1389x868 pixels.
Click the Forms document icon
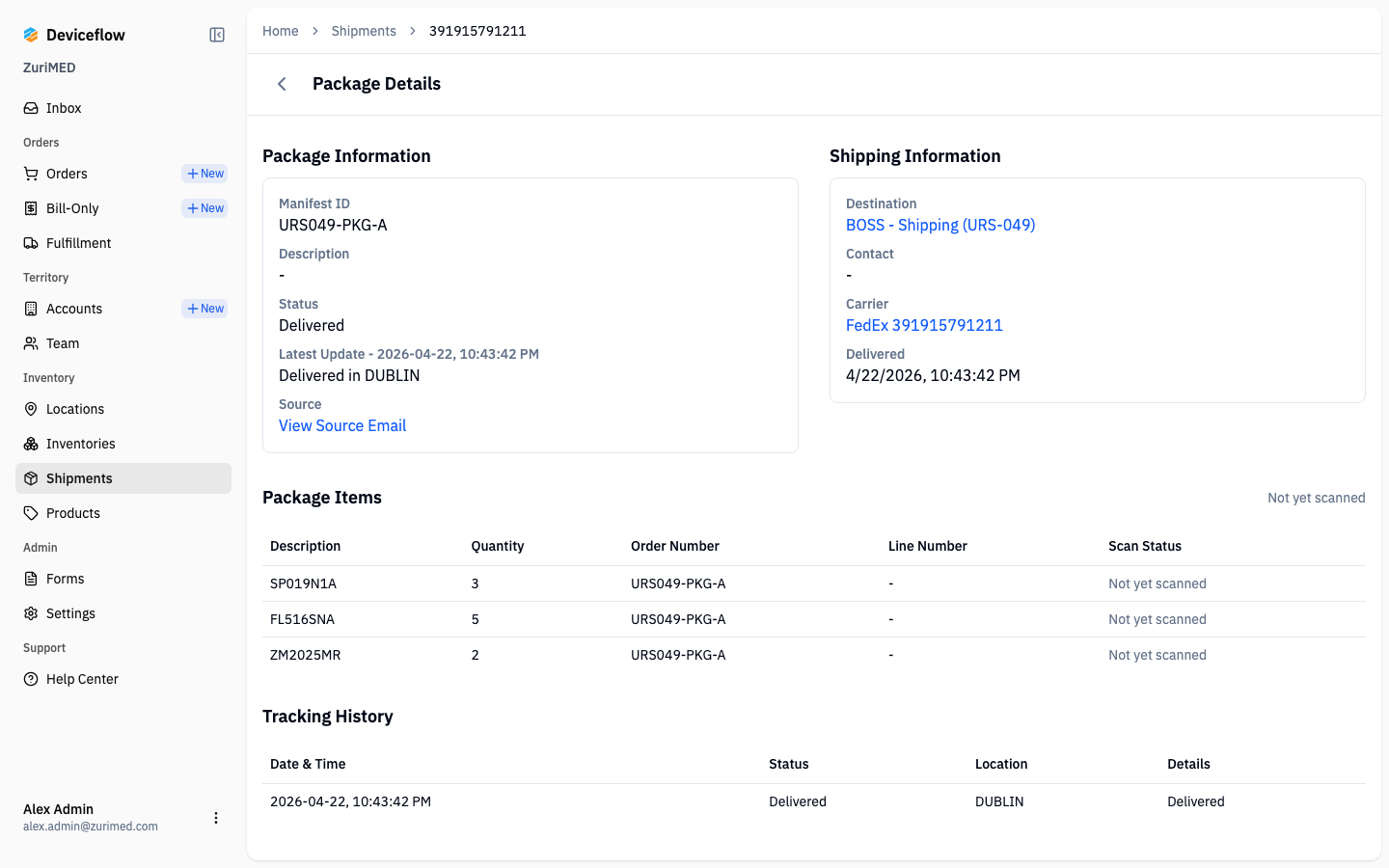31,579
